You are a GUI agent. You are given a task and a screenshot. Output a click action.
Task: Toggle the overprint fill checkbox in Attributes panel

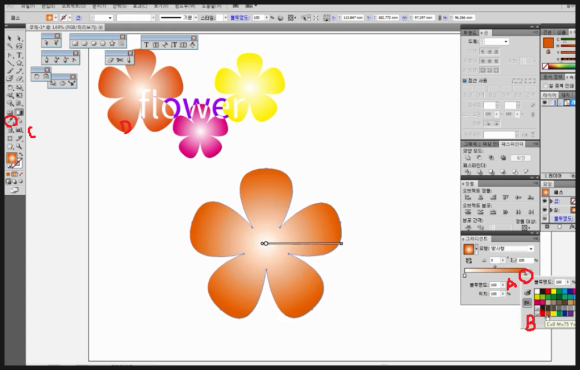tap(545, 86)
